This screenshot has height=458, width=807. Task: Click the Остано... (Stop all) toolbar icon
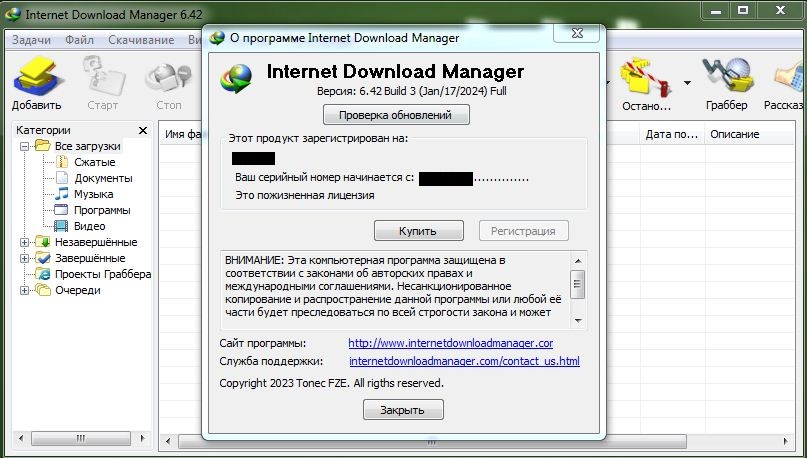point(646,77)
